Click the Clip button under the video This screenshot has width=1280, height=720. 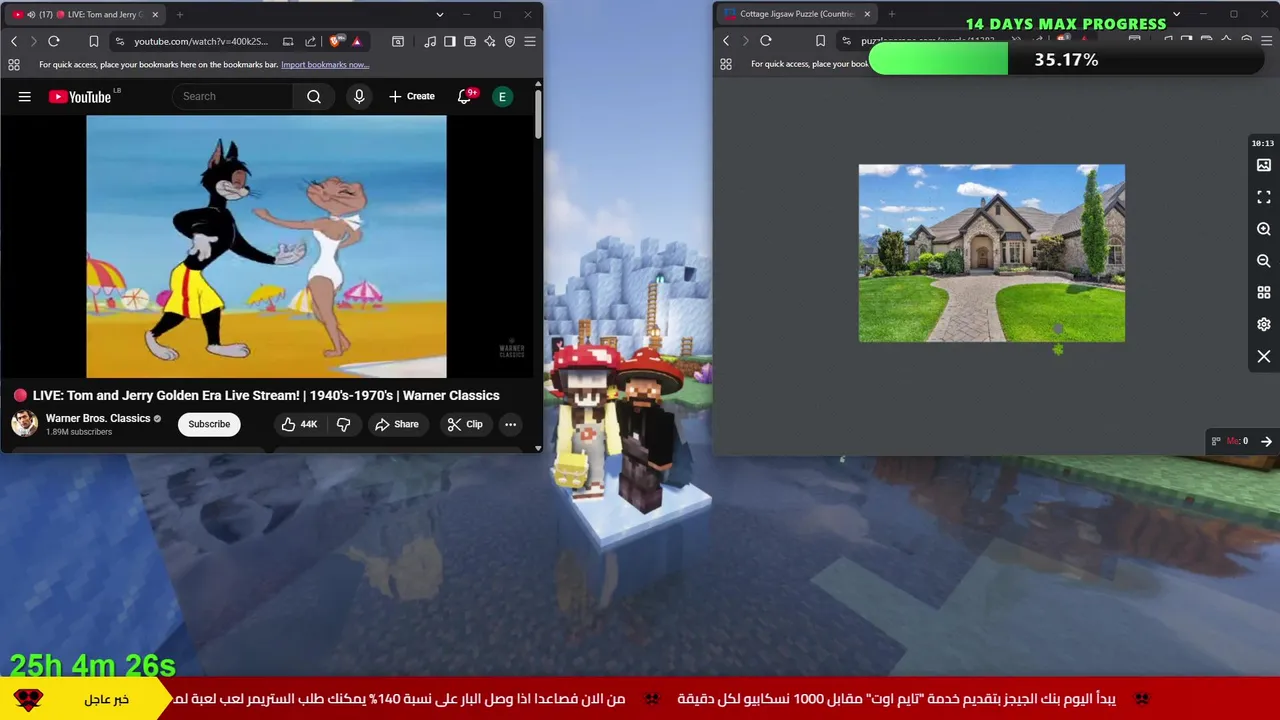coord(465,424)
